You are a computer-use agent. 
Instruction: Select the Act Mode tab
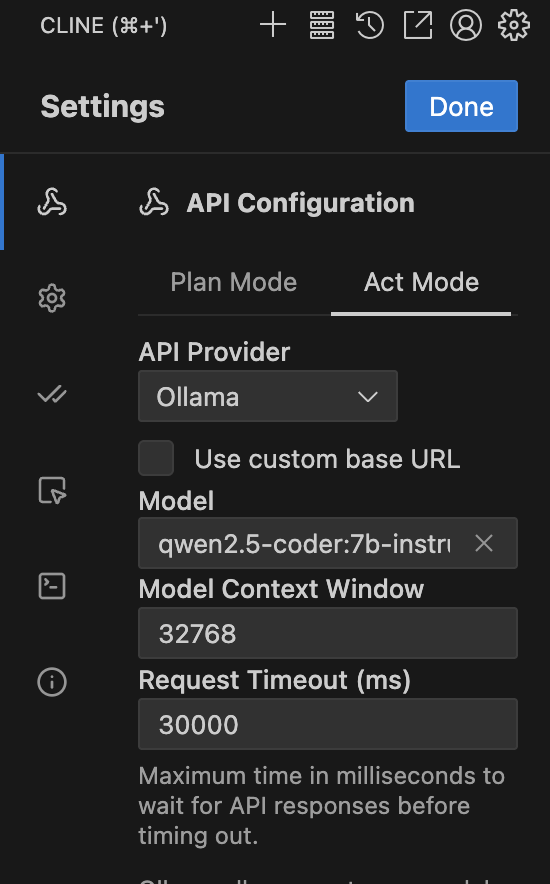[x=422, y=282]
